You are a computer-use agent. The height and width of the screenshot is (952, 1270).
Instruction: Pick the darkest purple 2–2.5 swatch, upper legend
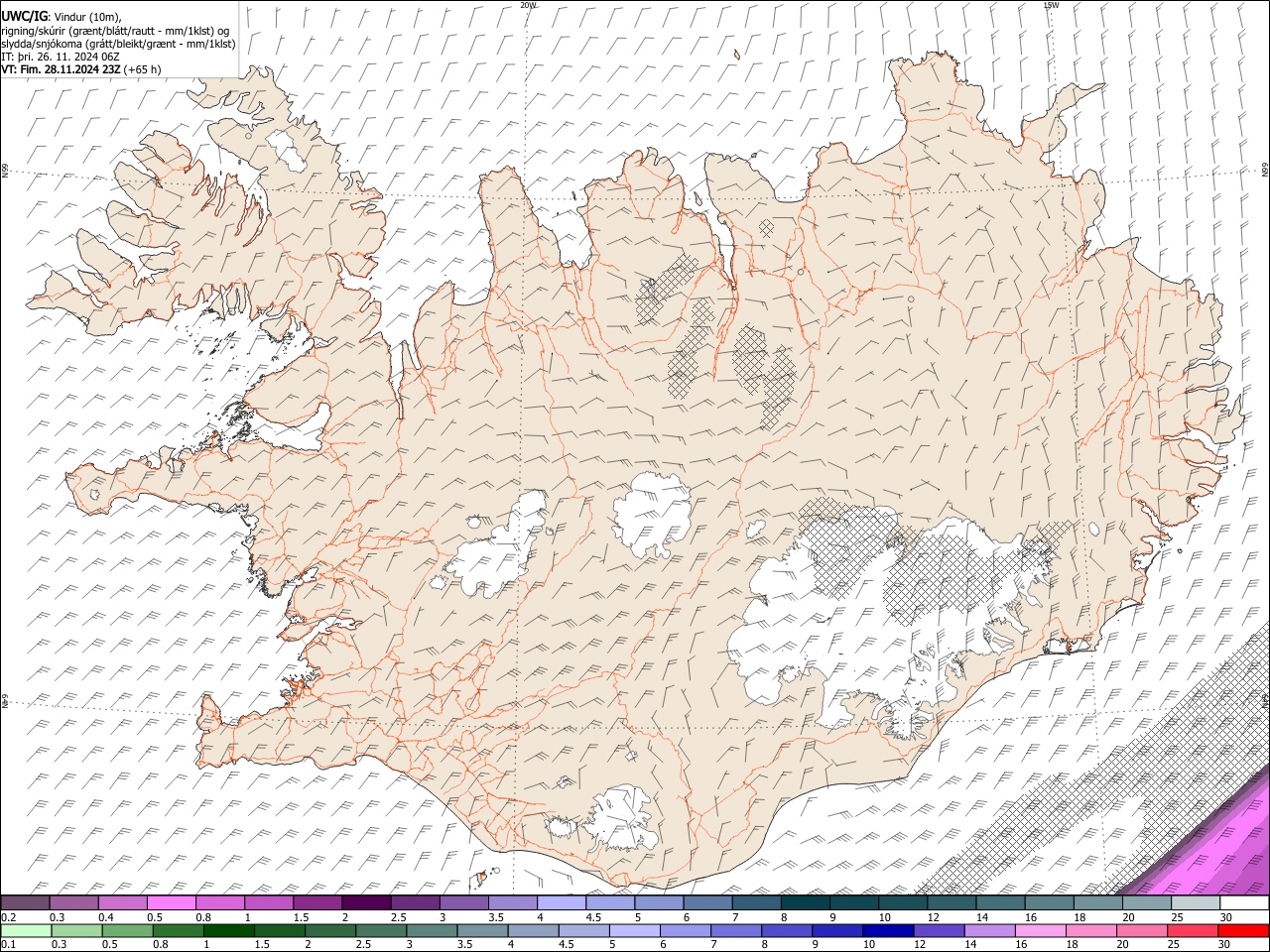tap(366, 903)
